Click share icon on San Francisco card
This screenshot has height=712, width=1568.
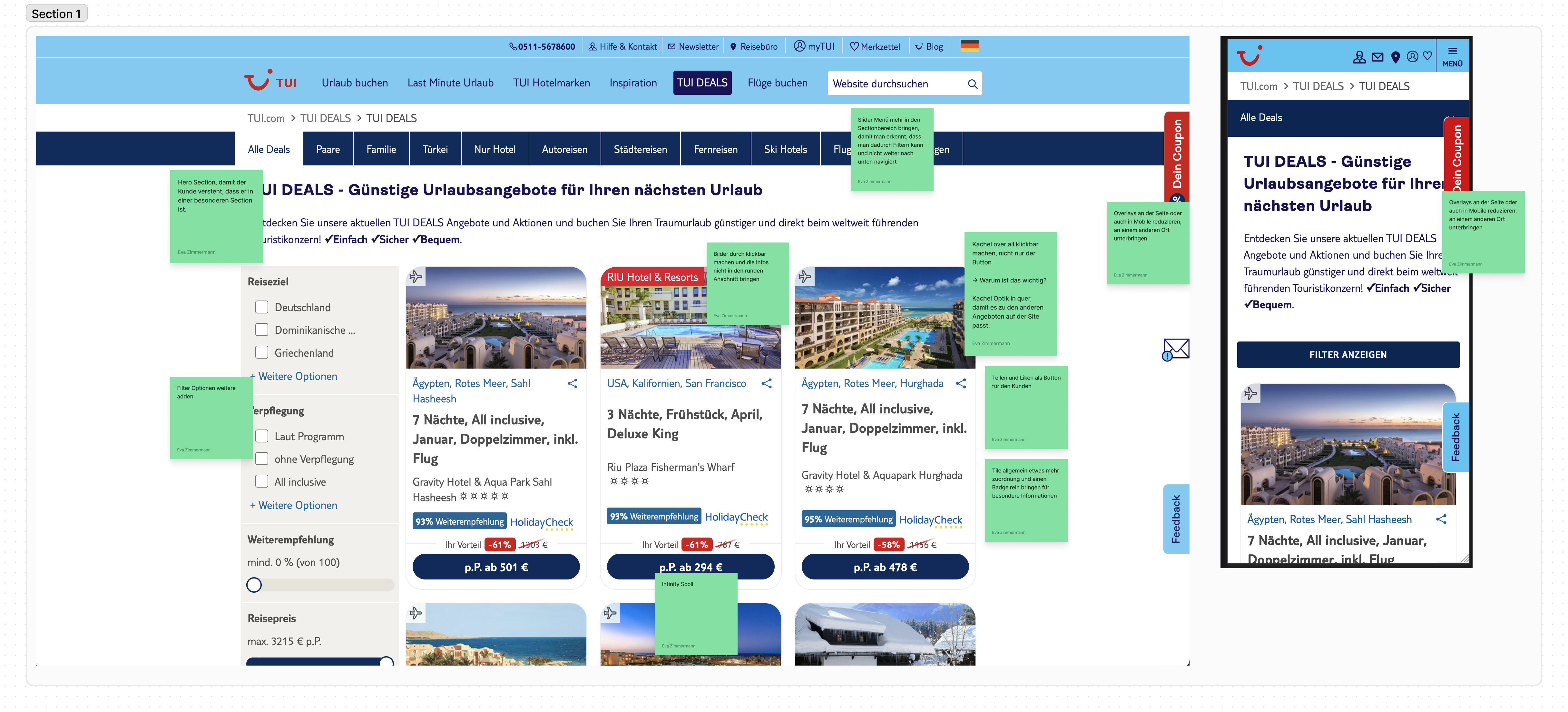click(x=766, y=383)
